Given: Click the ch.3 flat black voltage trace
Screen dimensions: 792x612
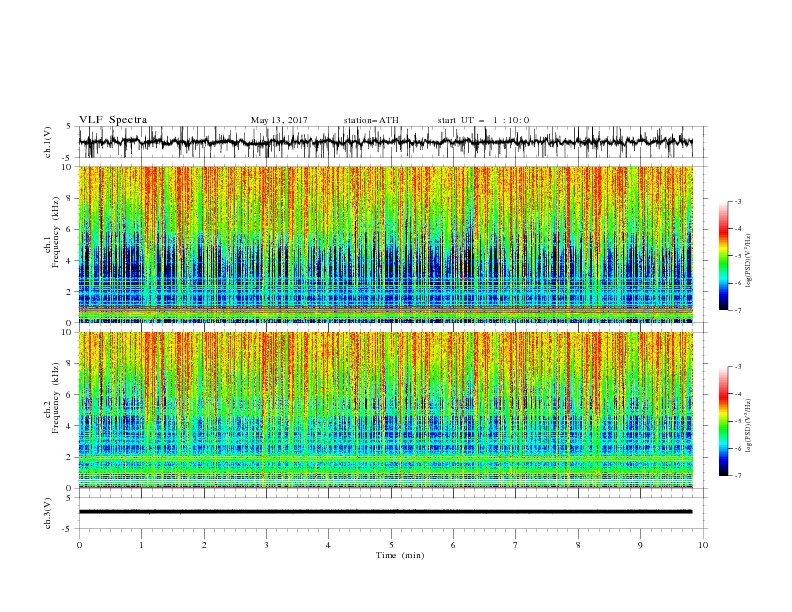Looking at the screenshot, I should [x=386, y=512].
